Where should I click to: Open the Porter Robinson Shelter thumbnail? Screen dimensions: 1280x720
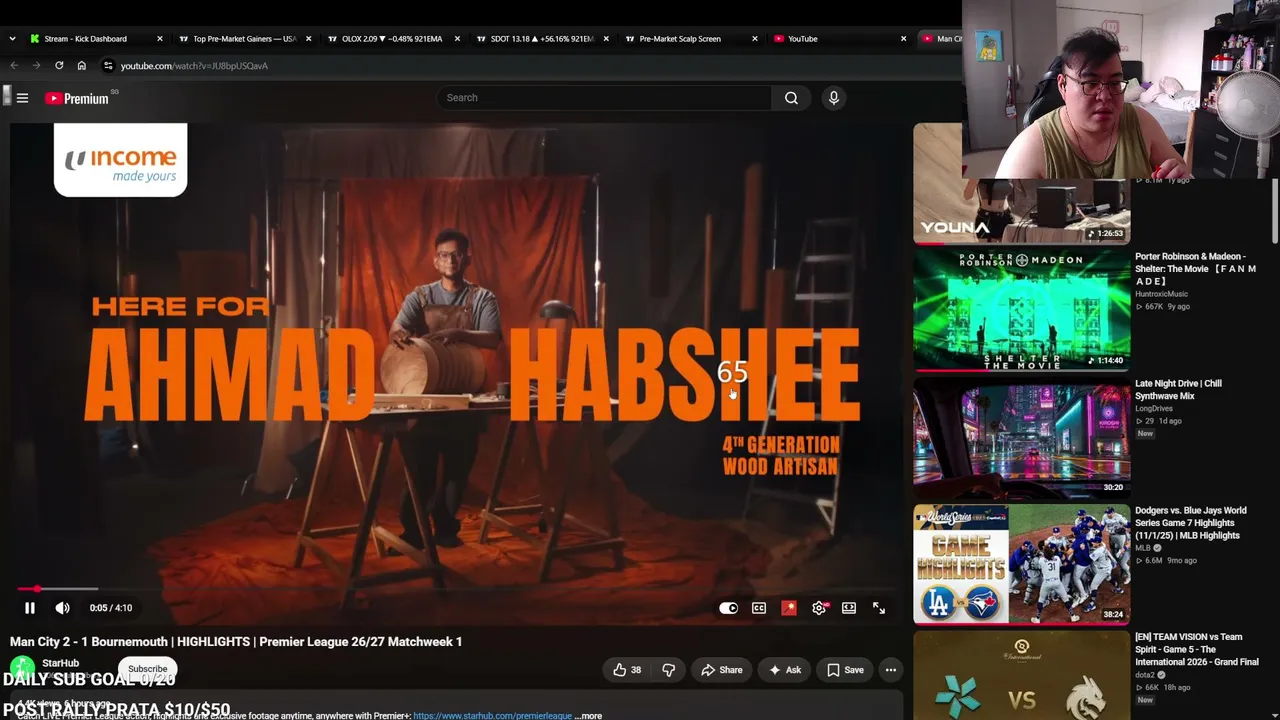1021,310
